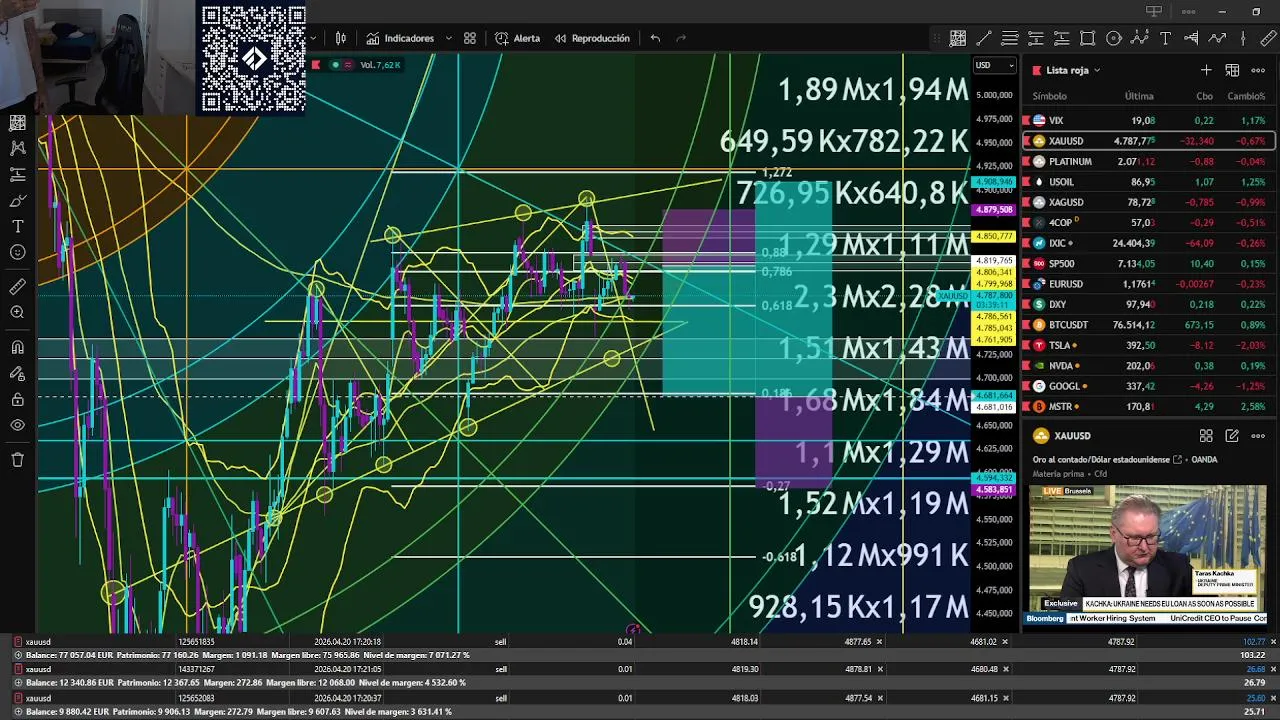Select the rectangle tool in the favorites toolbar
Viewport: 1280px width, 720px height.
click(1087, 38)
